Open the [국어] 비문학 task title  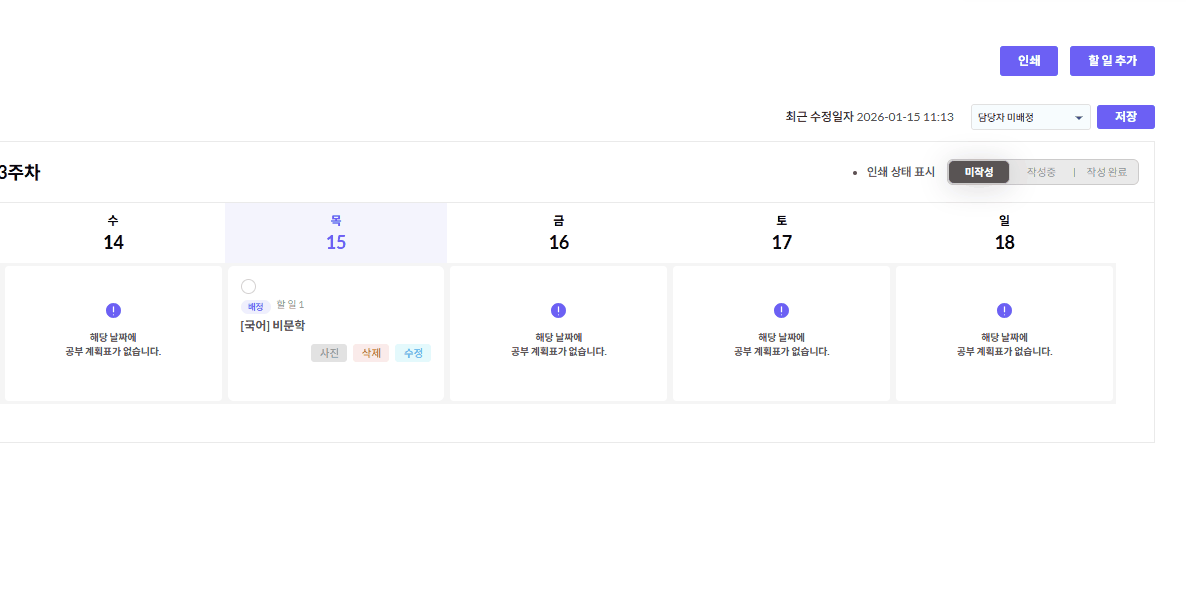tap(273, 325)
